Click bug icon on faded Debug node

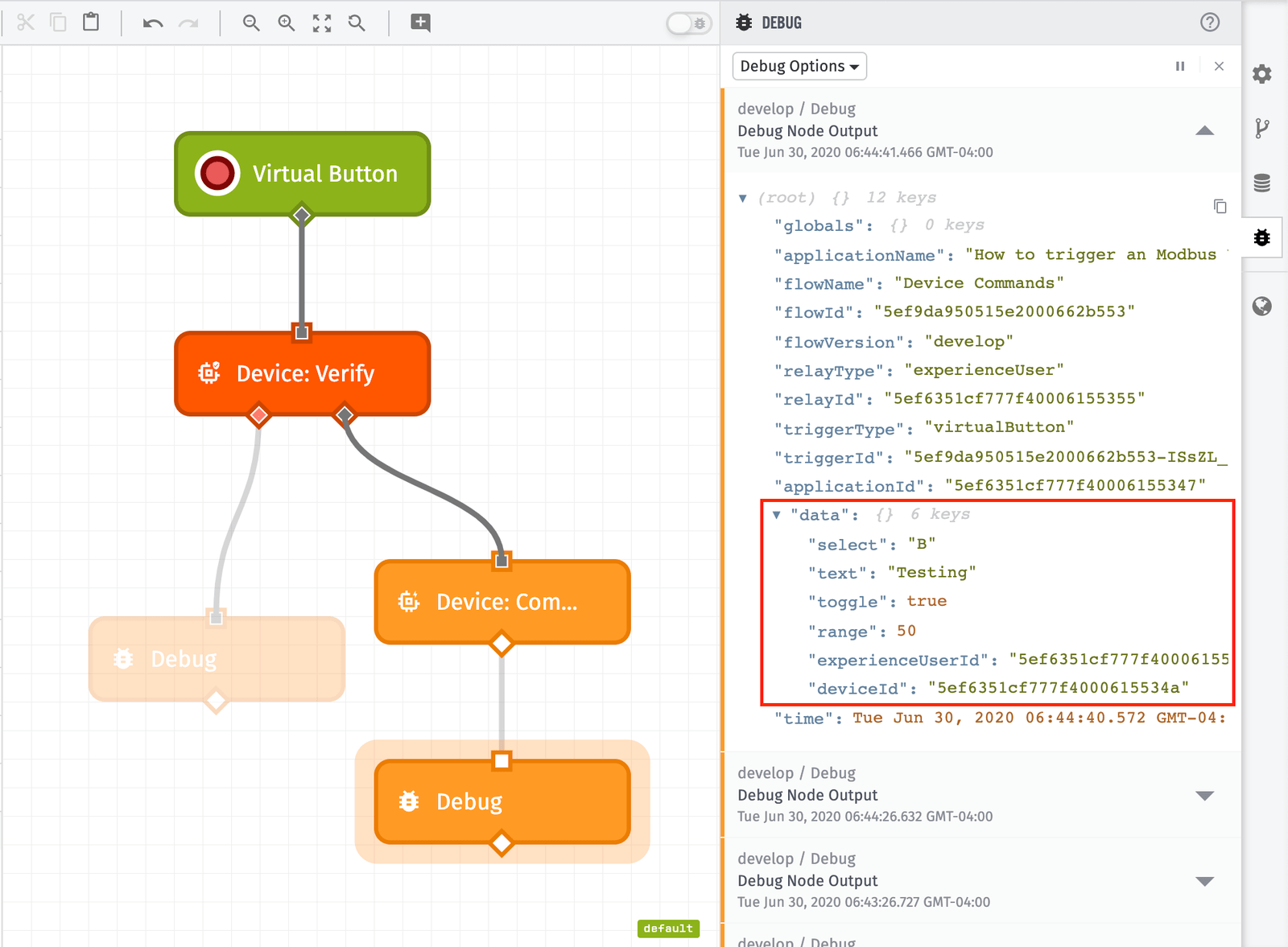pyautogui.click(x=123, y=659)
